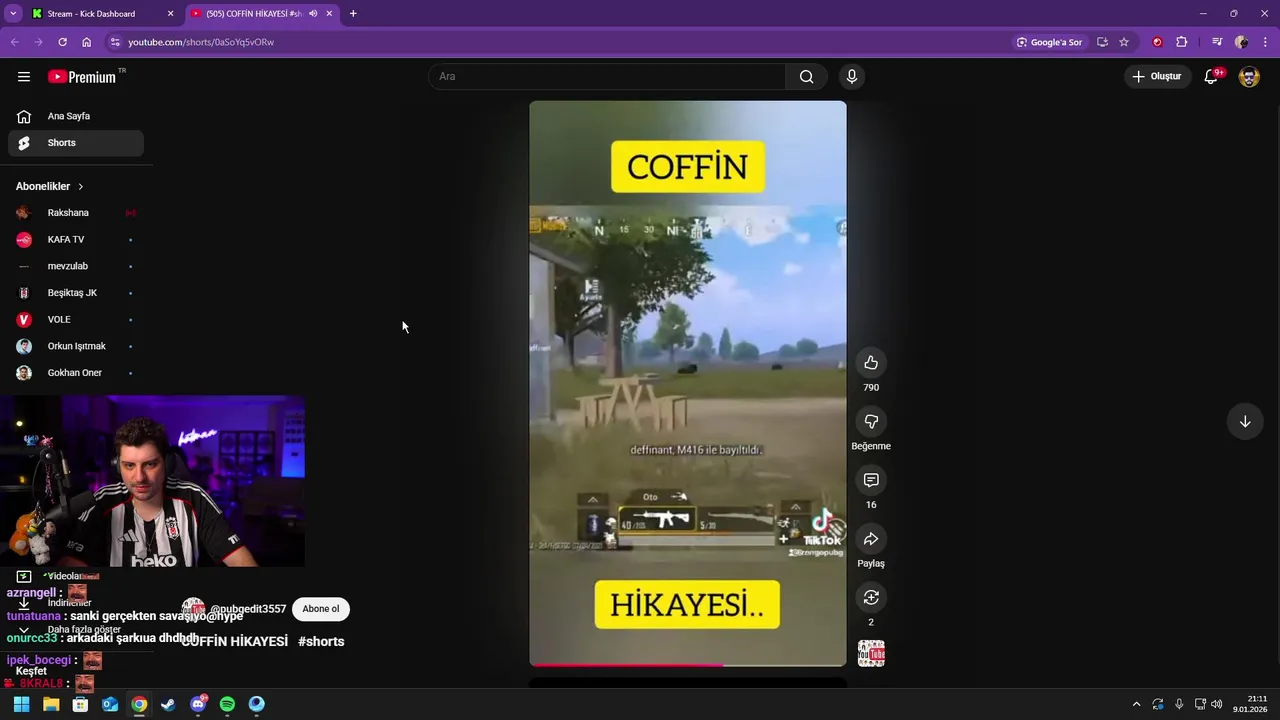Open the short's sound source thumbnail
The width and height of the screenshot is (1280, 720).
(871, 654)
